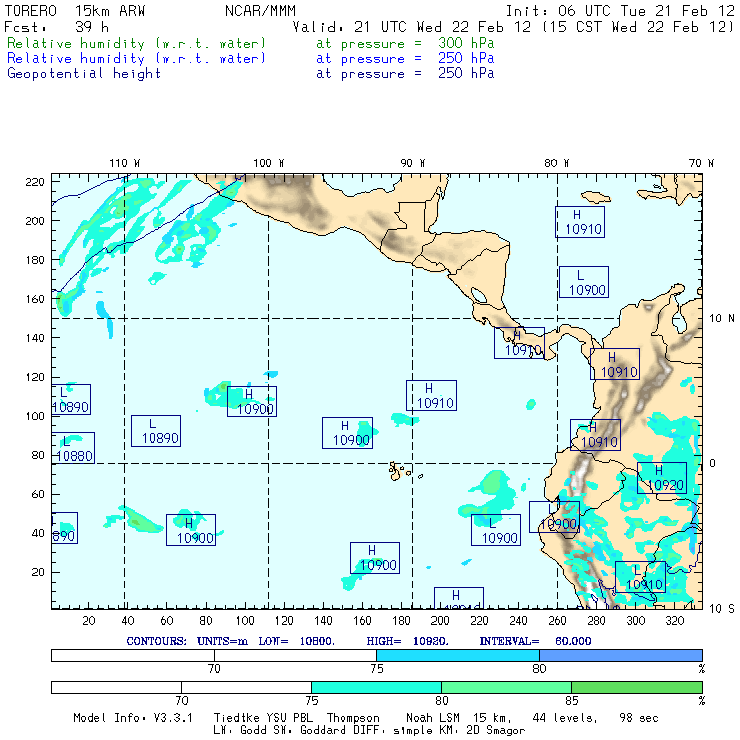Select the light green 80–85% swatch in lower colorbar
Screen dimensions: 740x740
pos(506,687)
